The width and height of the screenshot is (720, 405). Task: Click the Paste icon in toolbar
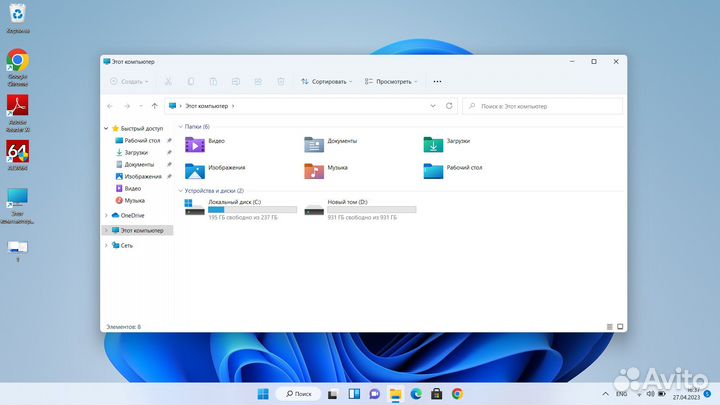click(213, 82)
